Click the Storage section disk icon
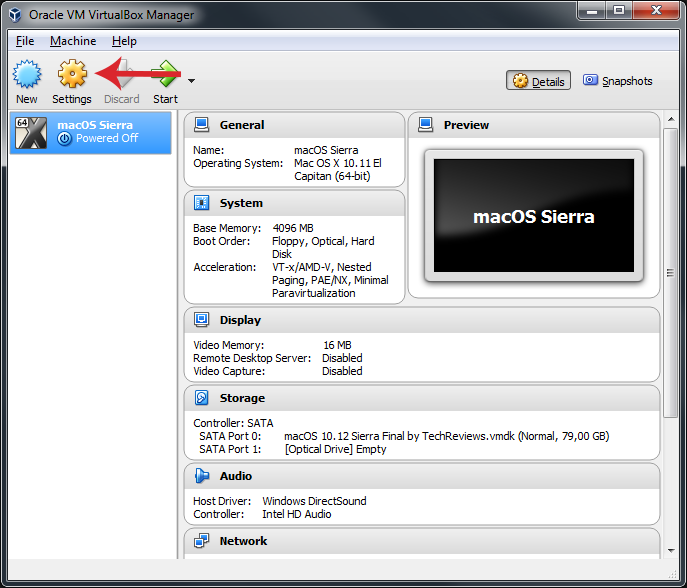Screen dimensions: 687x588 202,398
